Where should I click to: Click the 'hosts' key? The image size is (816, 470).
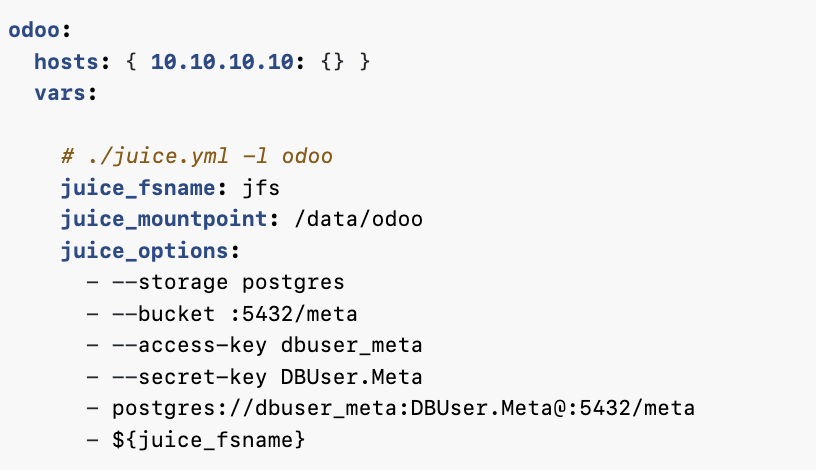pyautogui.click(x=65, y=62)
